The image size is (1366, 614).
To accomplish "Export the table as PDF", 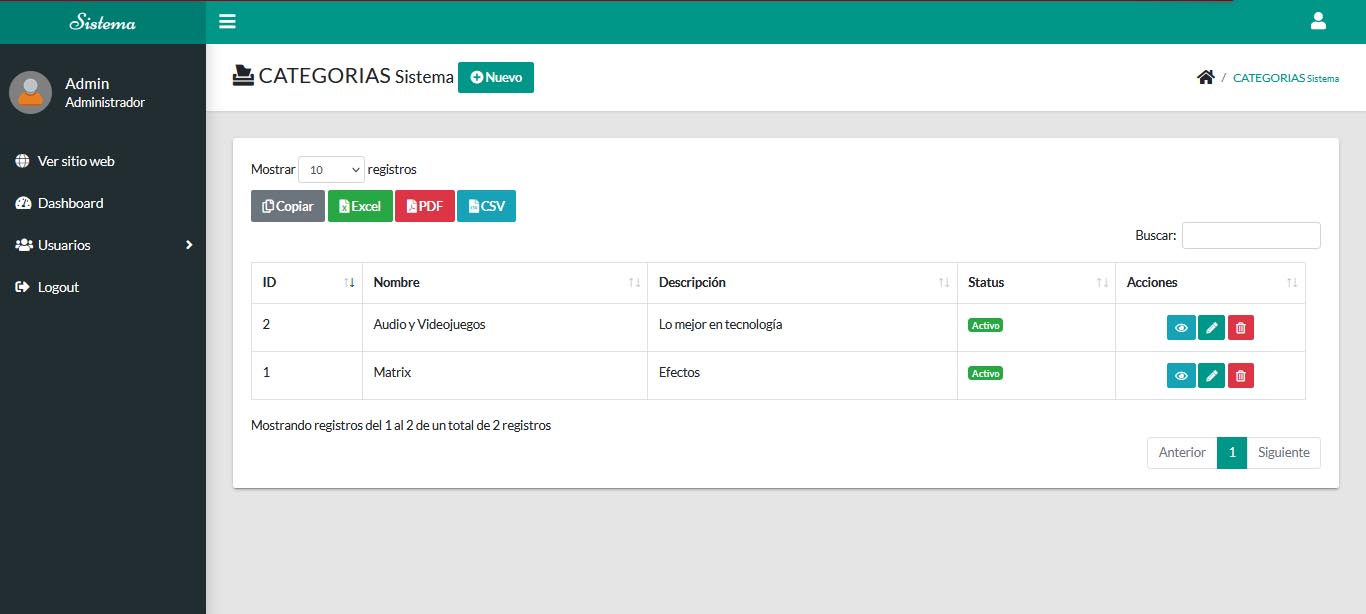I will click(425, 206).
